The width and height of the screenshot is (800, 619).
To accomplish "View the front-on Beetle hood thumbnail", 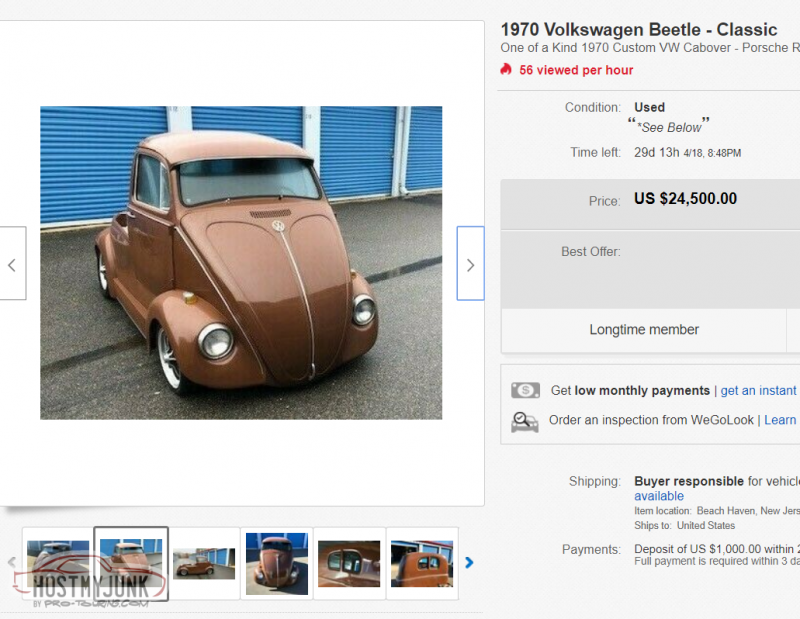I will 277,563.
